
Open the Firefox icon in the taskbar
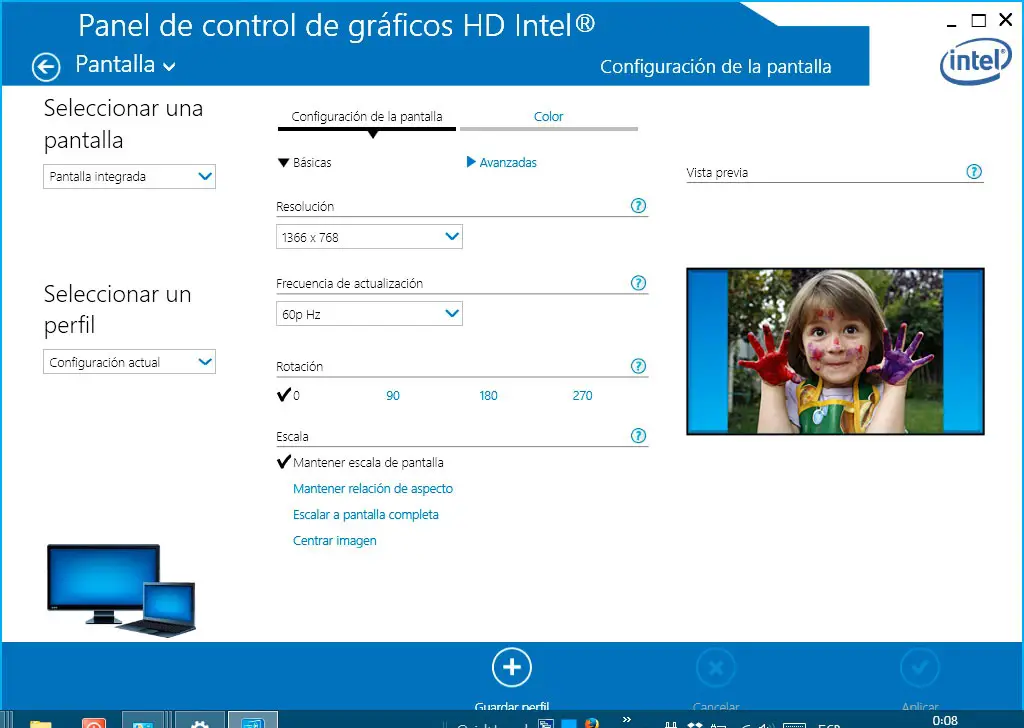[x=592, y=723]
